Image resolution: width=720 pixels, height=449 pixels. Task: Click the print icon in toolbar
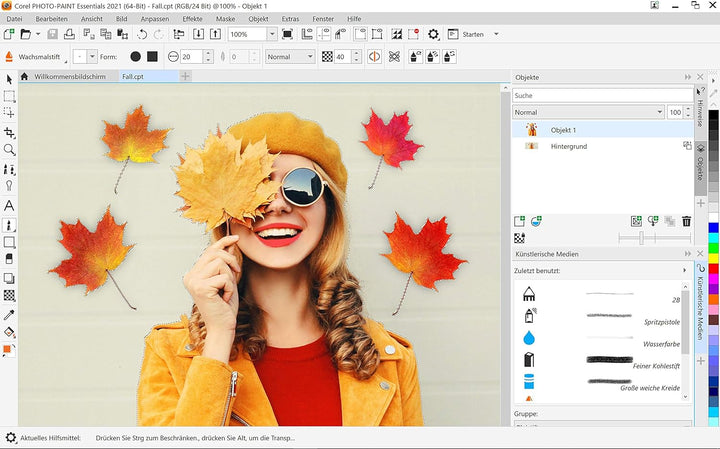pyautogui.click(x=69, y=34)
